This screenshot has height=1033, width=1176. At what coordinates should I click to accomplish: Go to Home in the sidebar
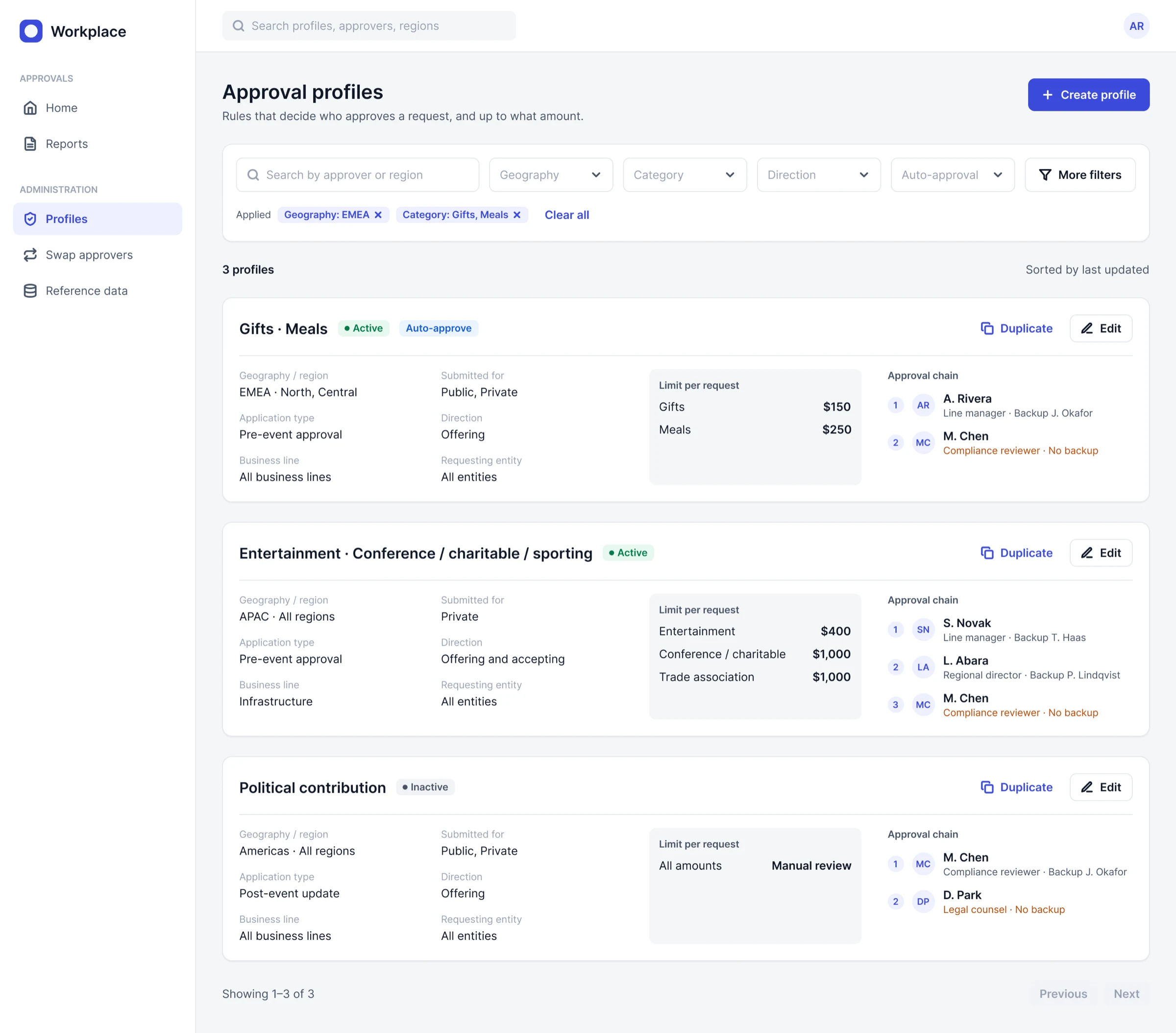click(97, 108)
